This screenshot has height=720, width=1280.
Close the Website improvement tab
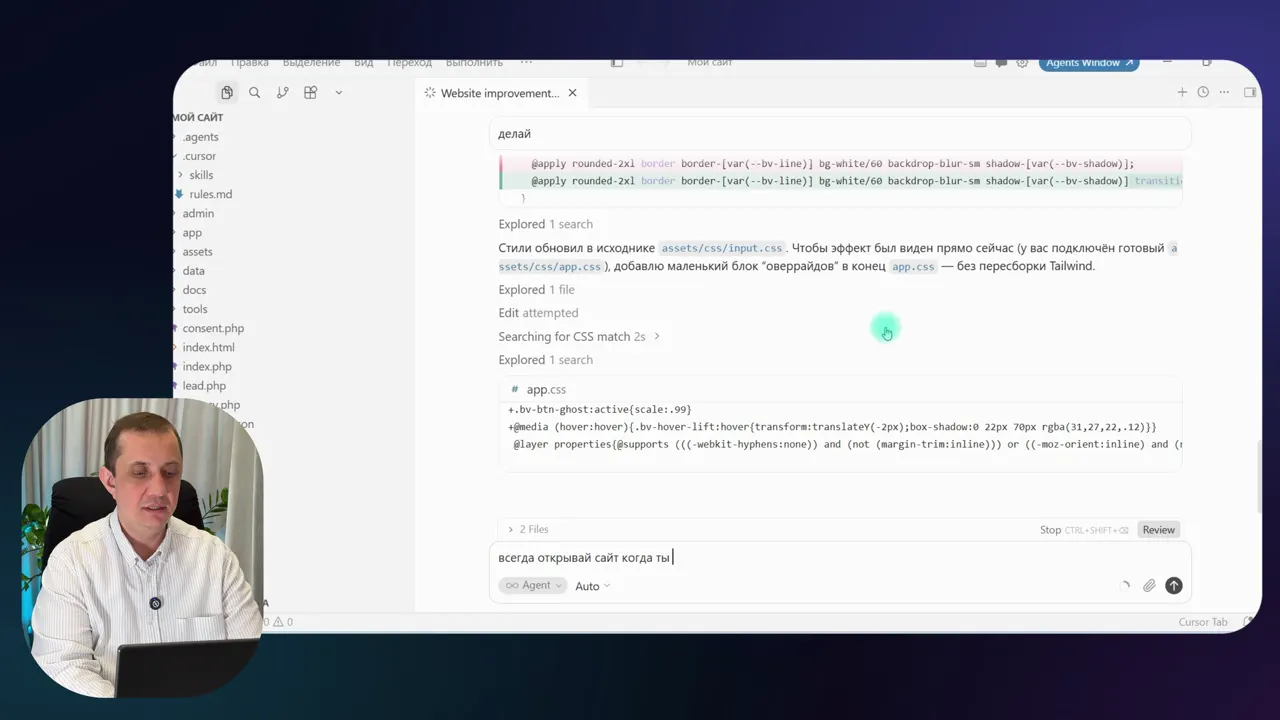tap(572, 93)
